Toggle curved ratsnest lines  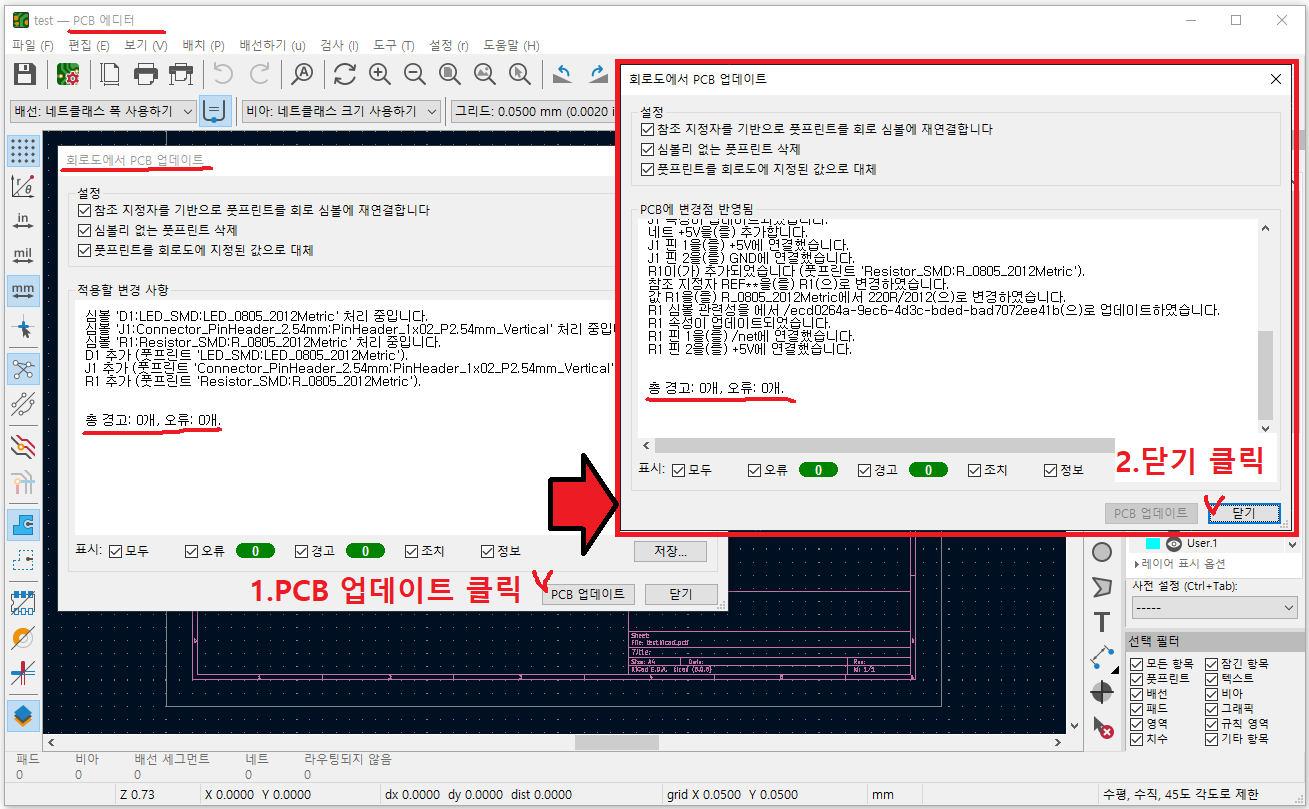tap(23, 404)
